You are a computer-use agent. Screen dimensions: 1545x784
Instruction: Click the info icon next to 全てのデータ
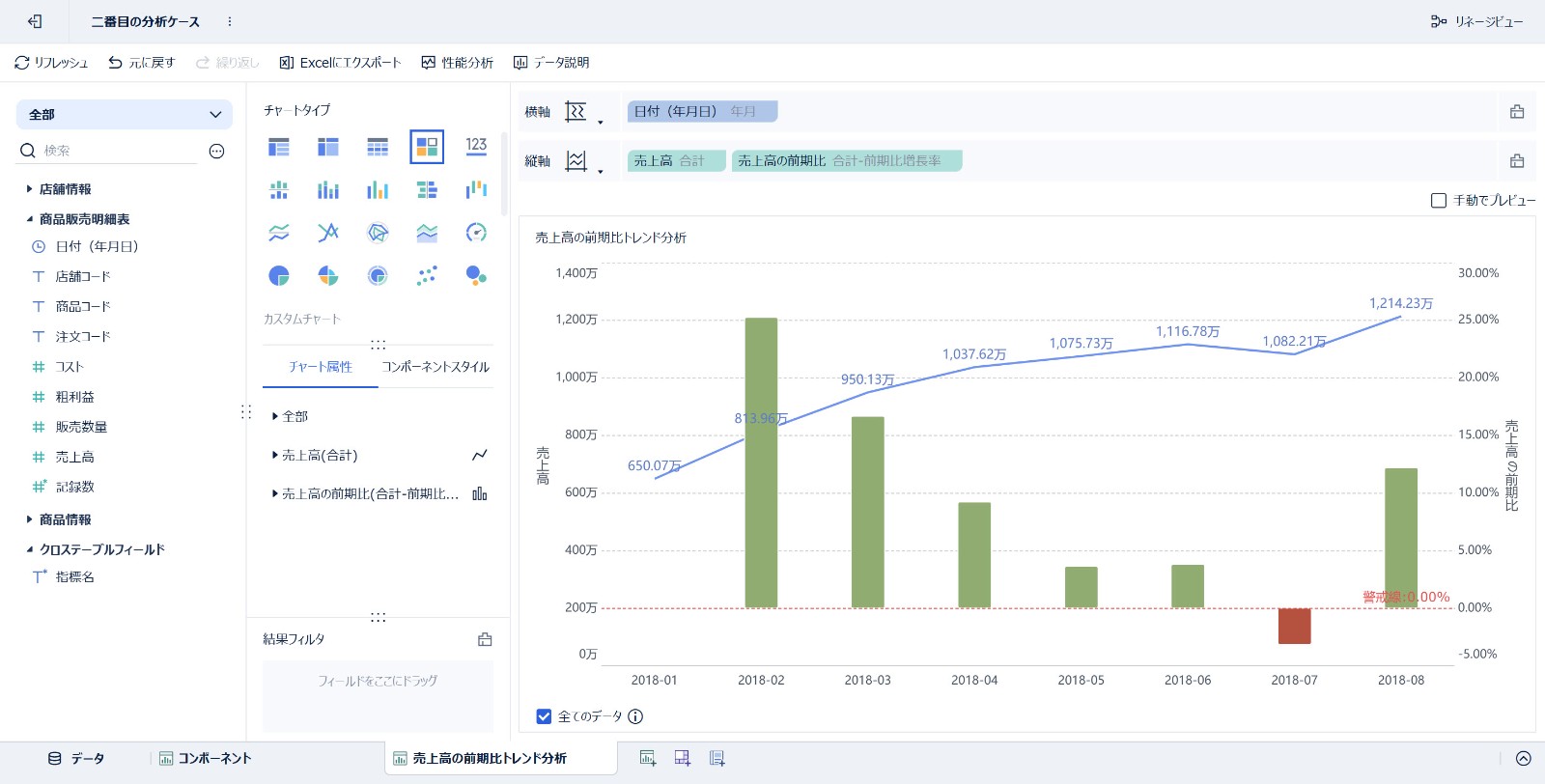(x=635, y=716)
